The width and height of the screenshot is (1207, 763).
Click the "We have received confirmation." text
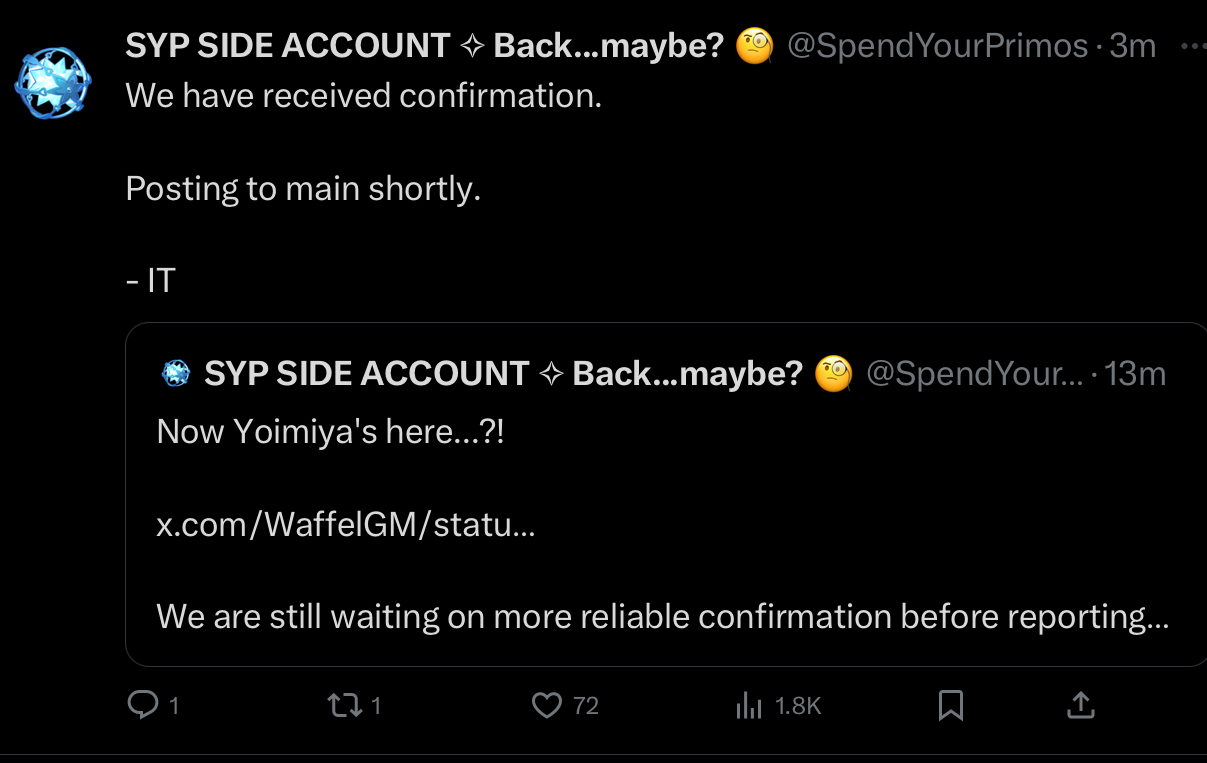(364, 96)
